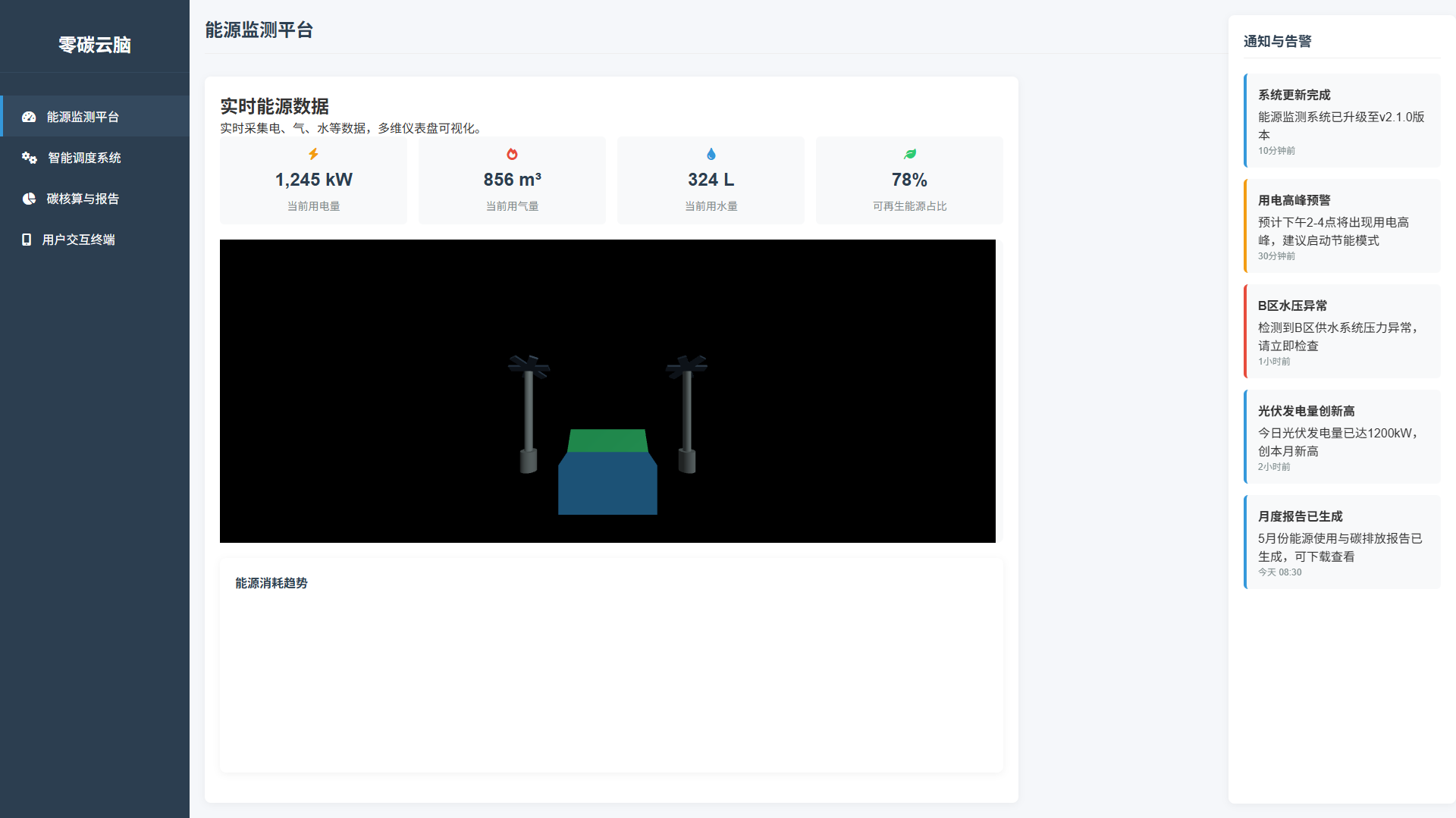This screenshot has width=1456, height=818.
Task: Open the 光伏发电量创新高 notification
Action: point(1341,437)
